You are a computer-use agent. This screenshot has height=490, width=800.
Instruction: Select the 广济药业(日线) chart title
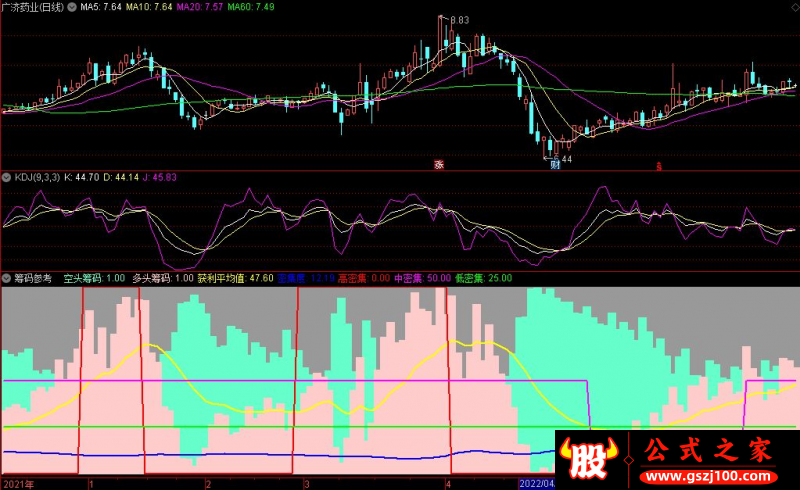click(x=33, y=7)
